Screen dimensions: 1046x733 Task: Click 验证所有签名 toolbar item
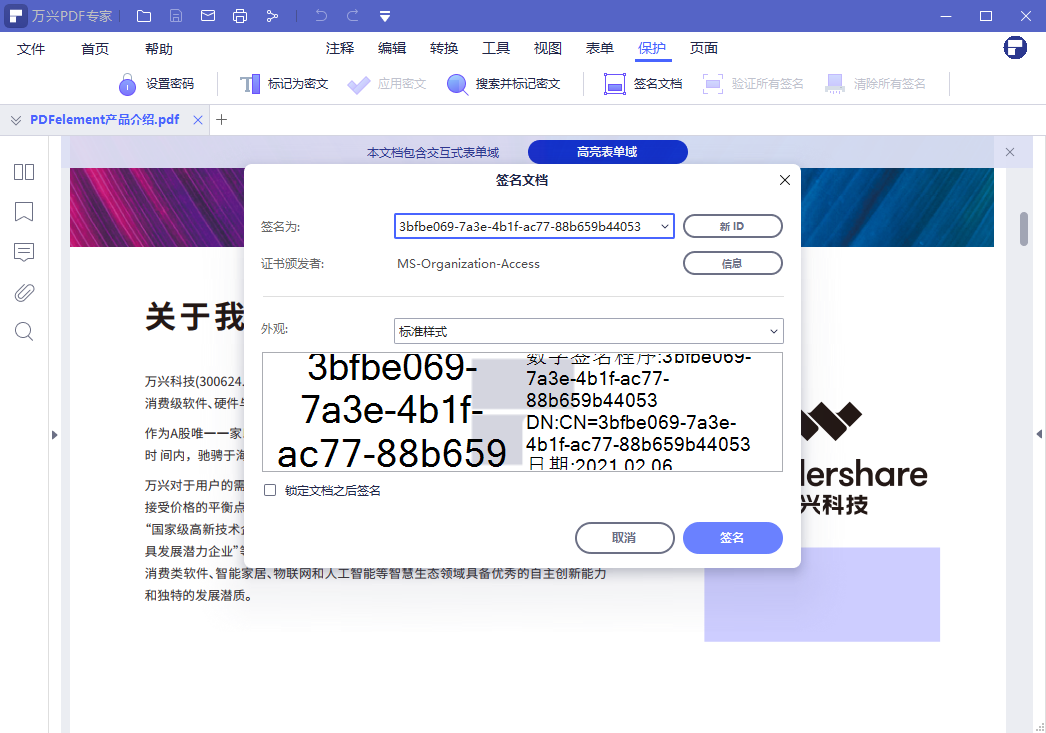coord(753,84)
